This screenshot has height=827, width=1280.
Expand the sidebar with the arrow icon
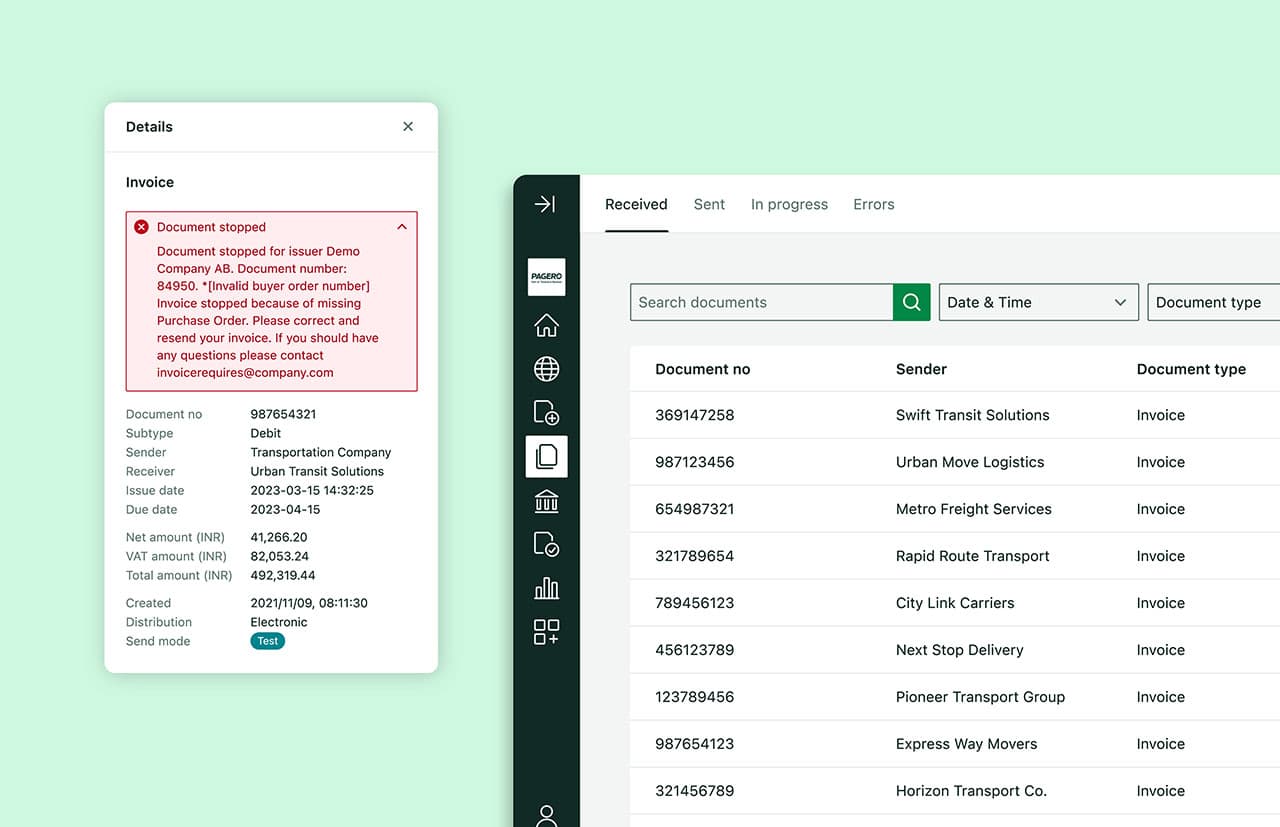[545, 204]
